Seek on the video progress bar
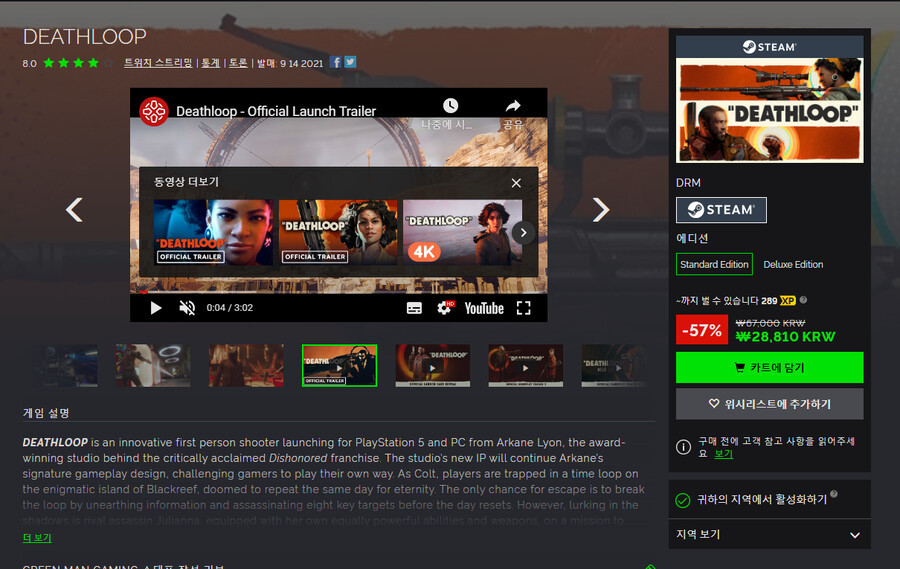Image resolution: width=900 pixels, height=569 pixels. [339, 292]
